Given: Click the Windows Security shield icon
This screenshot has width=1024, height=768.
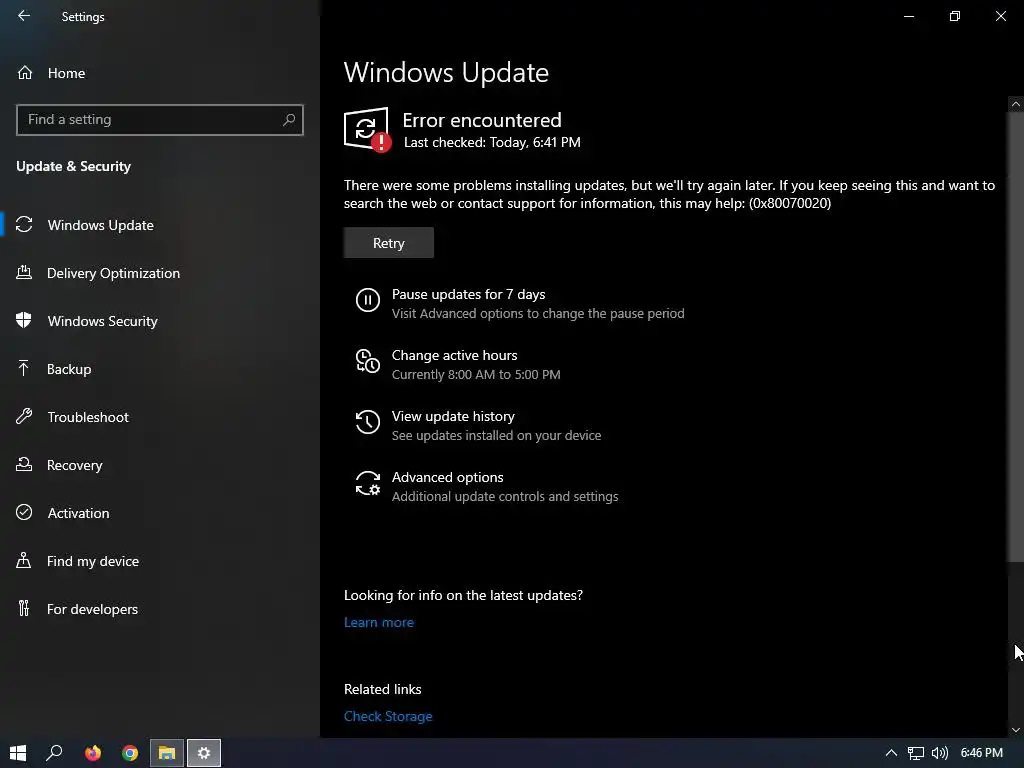Looking at the screenshot, I should pos(24,320).
